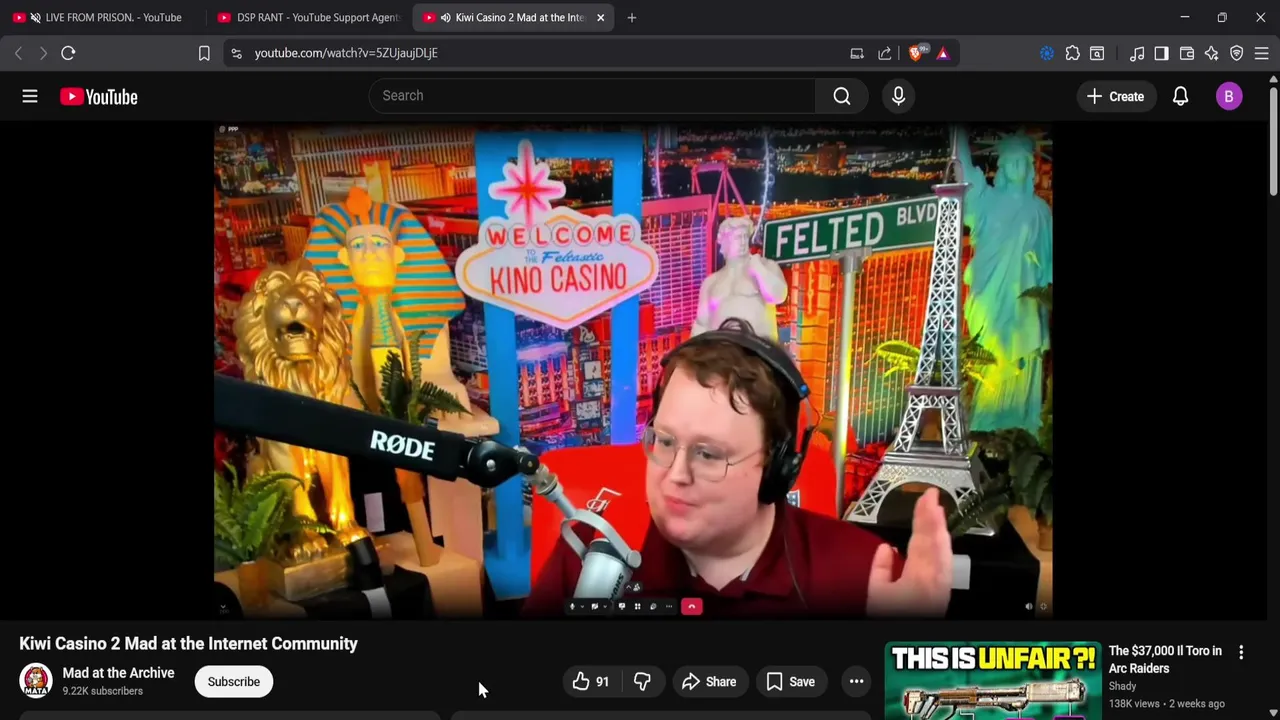Screen dimensions: 1280x720
Task: Open the Brave main menu
Action: tap(1262, 53)
